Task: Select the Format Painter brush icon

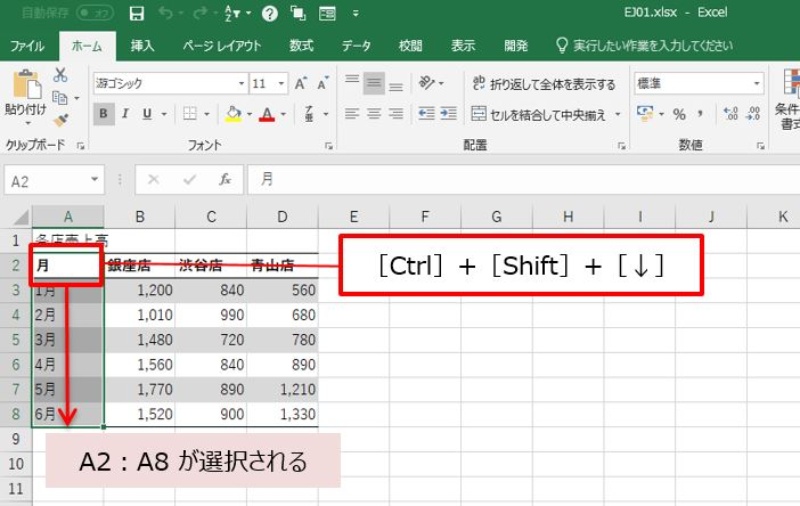Action: pos(60,120)
